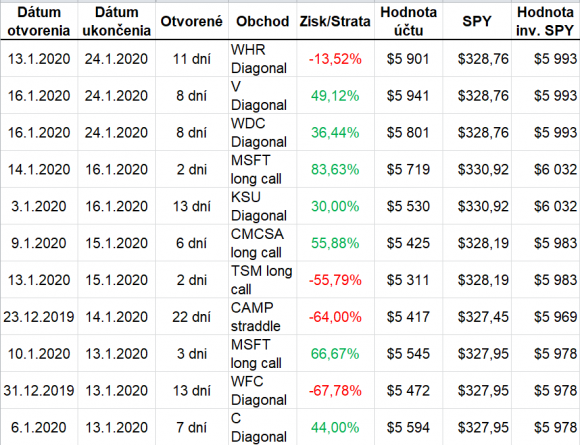Screen dimensions: 580x445
Task: Select the 'TSM long call' cell
Action: (x=262, y=280)
